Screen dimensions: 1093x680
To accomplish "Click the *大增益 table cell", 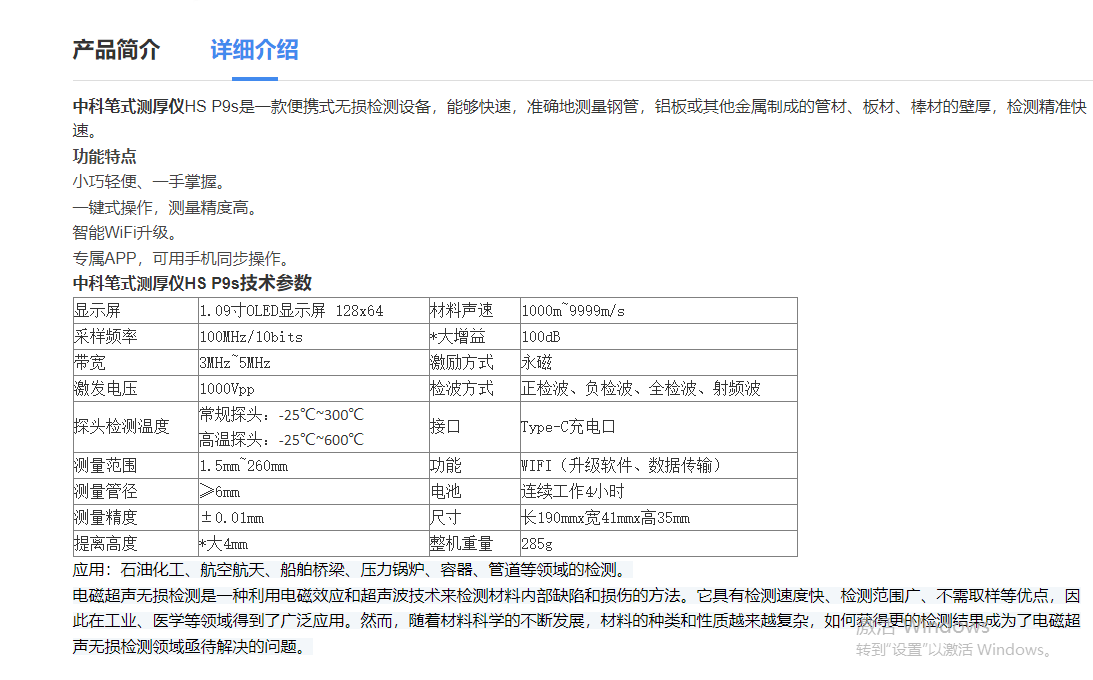I will (x=474, y=337).
